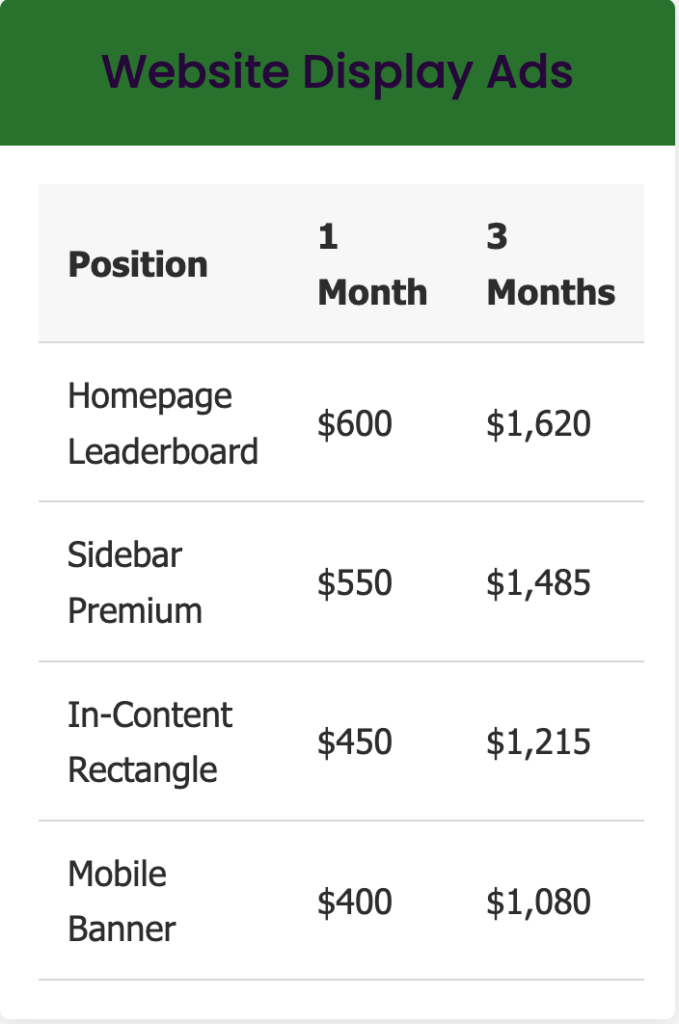The width and height of the screenshot is (679, 1024).
Task: Click the word Rectangle in the table
Action: coord(142,770)
